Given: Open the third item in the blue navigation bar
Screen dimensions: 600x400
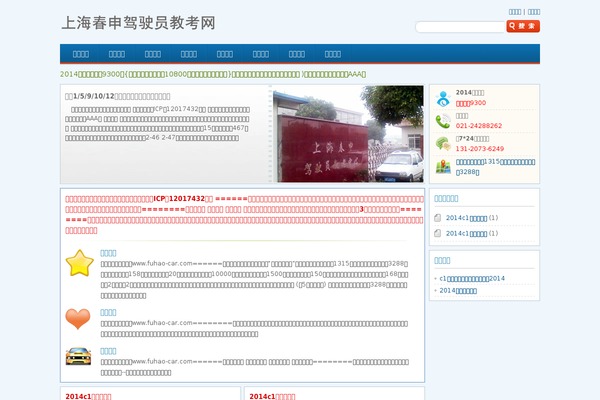Looking at the screenshot, I should click(x=153, y=54).
